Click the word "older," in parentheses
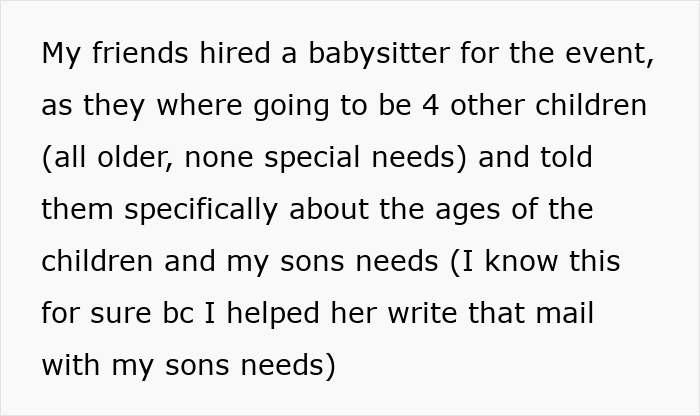The width and height of the screenshot is (700, 416). (135, 157)
